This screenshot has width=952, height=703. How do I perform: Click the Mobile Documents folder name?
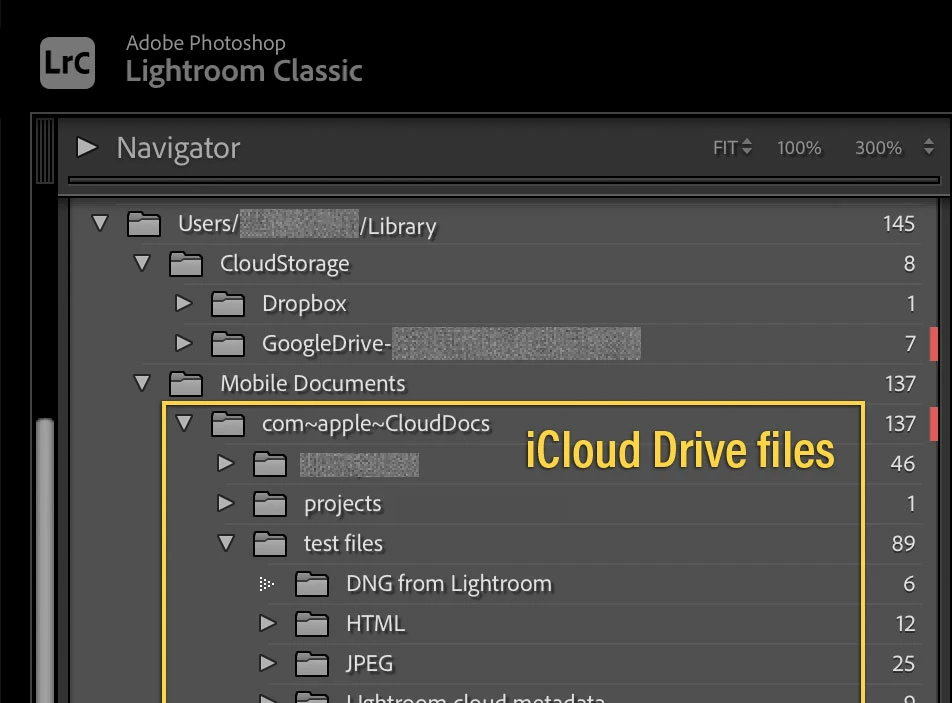[x=313, y=384]
